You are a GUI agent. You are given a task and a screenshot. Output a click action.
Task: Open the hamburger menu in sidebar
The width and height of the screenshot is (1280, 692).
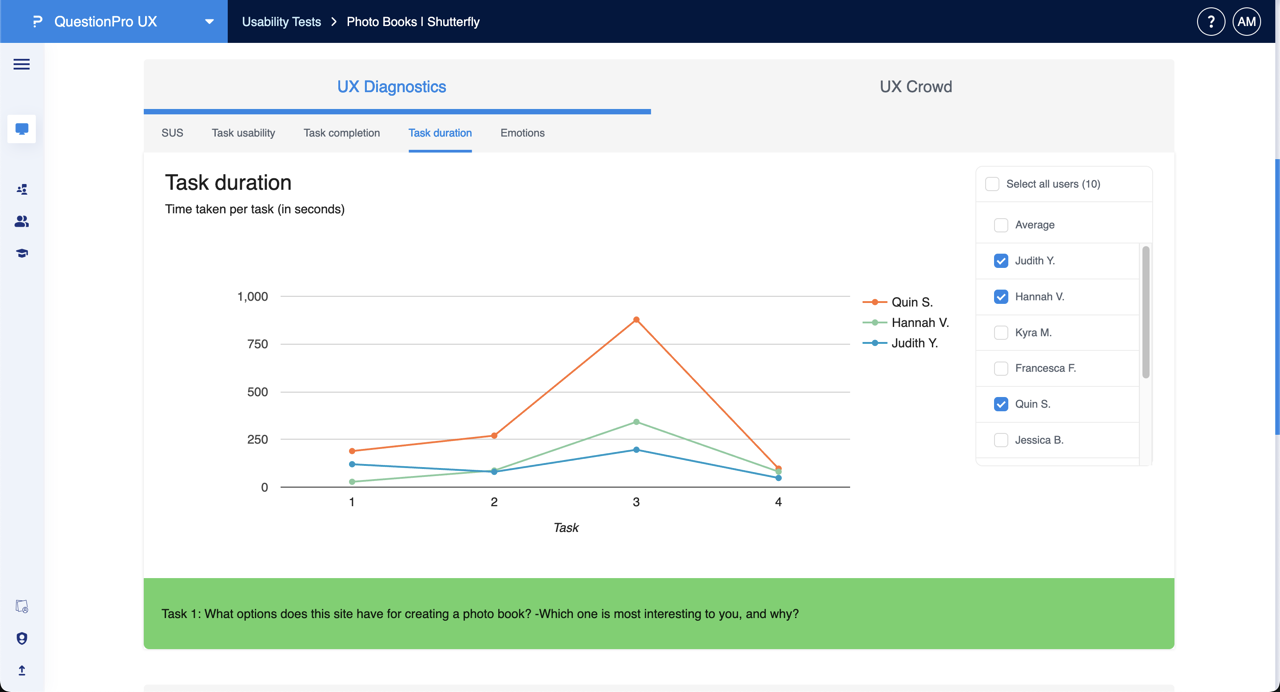[x=21, y=65]
